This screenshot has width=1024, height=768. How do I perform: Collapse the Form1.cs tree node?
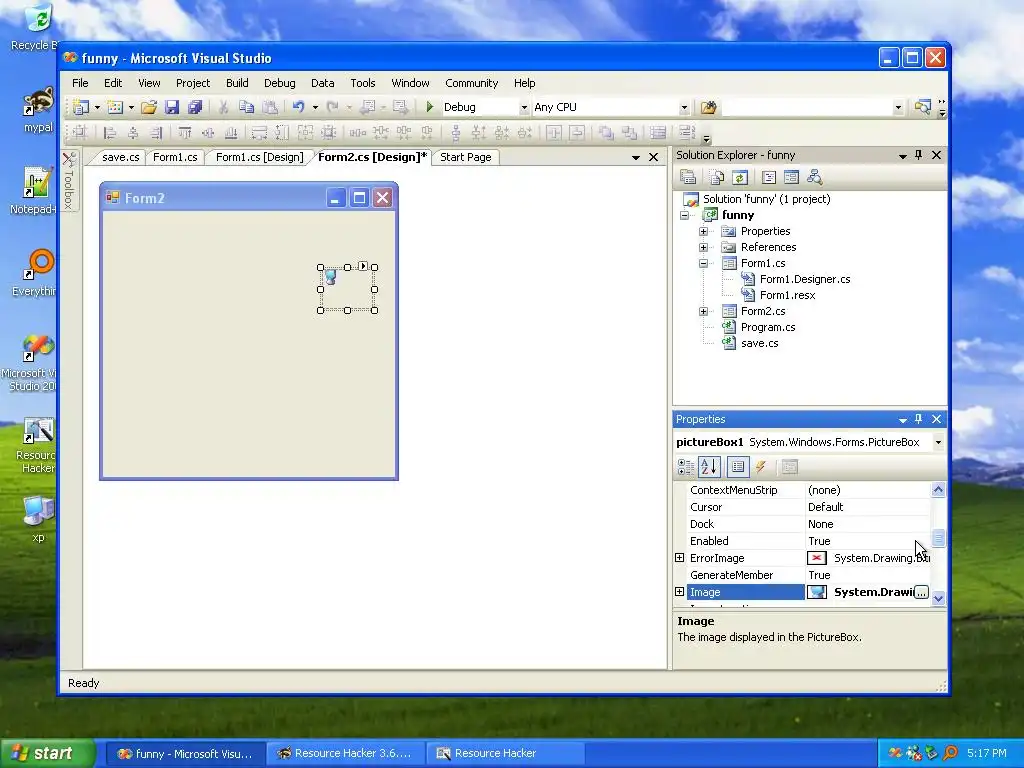point(703,263)
